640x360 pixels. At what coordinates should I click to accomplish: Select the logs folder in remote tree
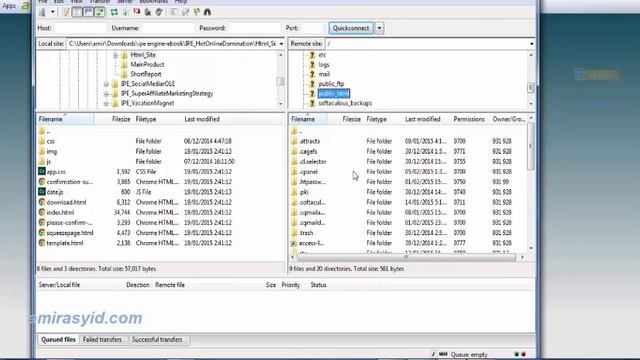(324, 64)
